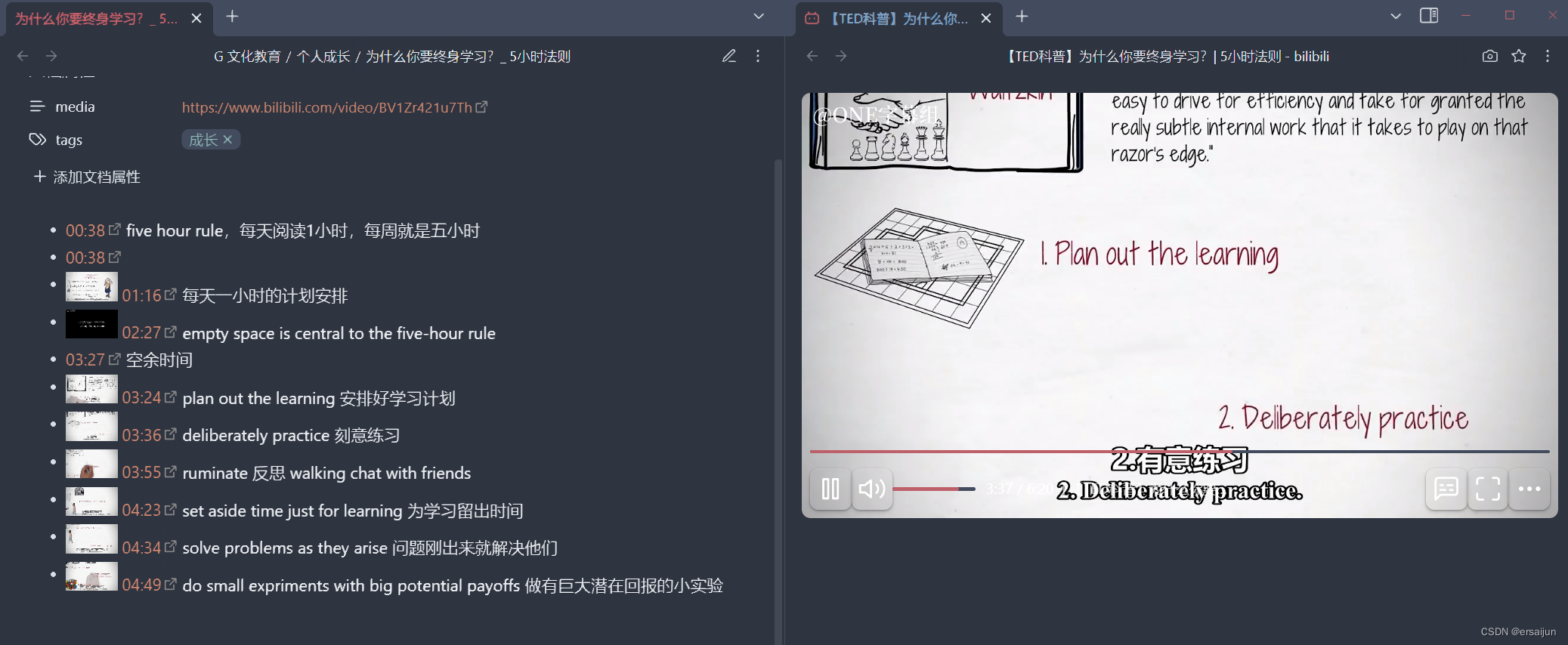Open the thumbnail beside 04:49
1568x645 pixels.
tap(91, 576)
